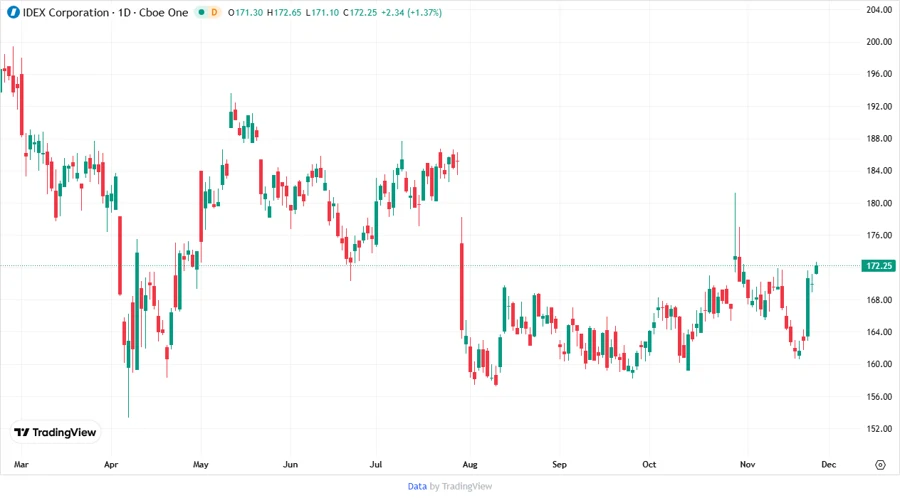Click the high value H172.65
Image resolution: width=900 pixels, height=498 pixels.
284,13
